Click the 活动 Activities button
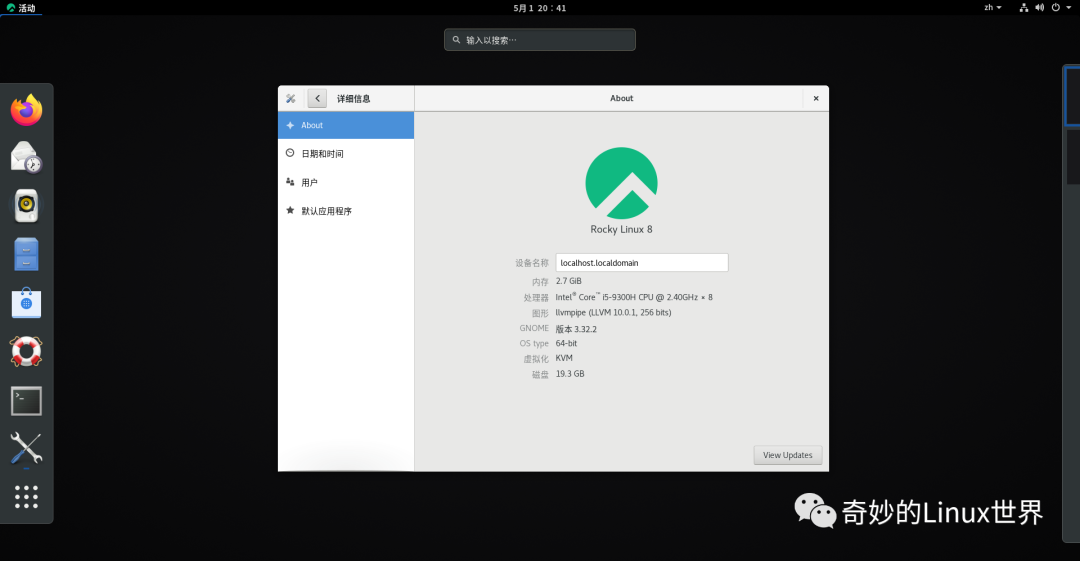 pos(21,8)
